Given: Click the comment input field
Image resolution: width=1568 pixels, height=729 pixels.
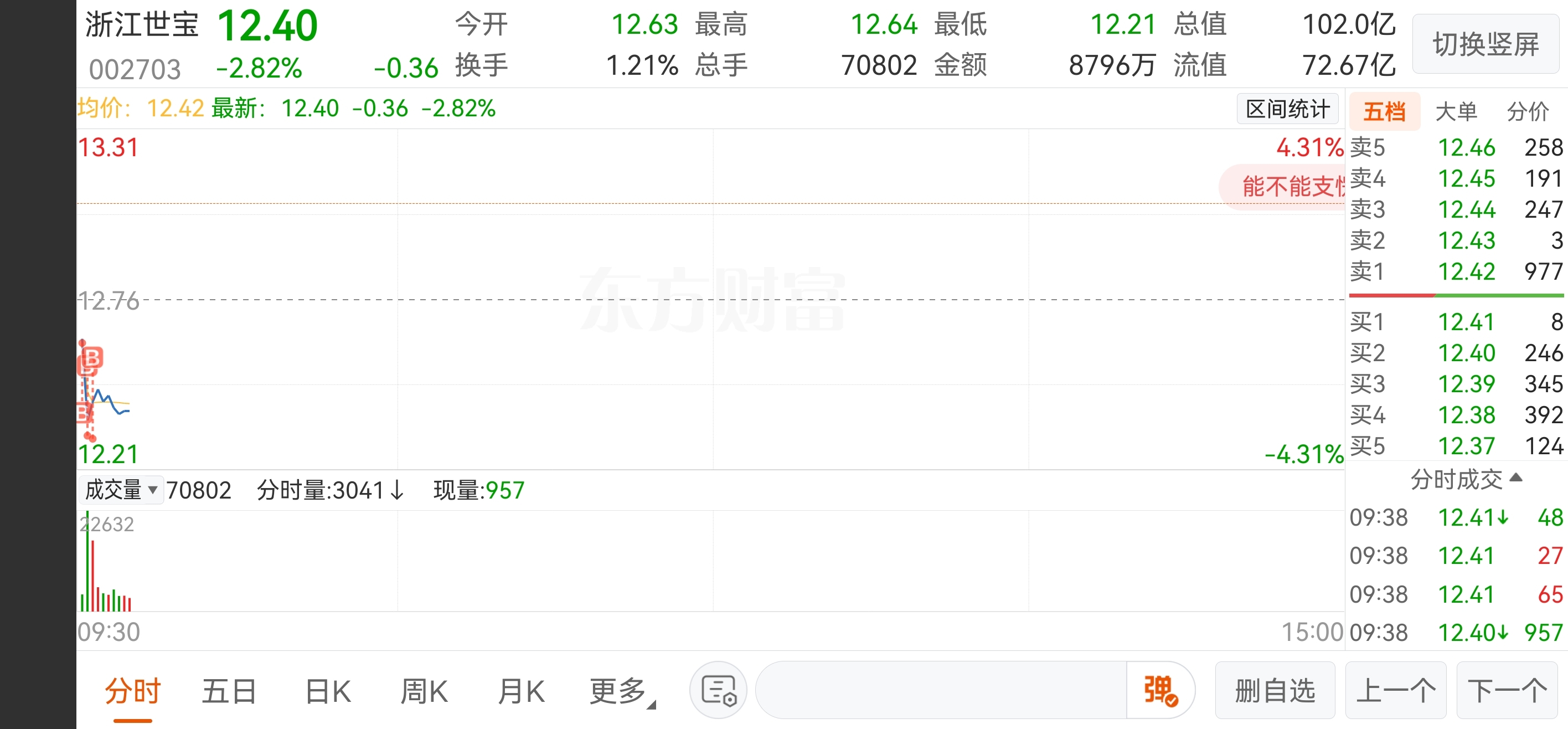Looking at the screenshot, I should coord(941,690).
